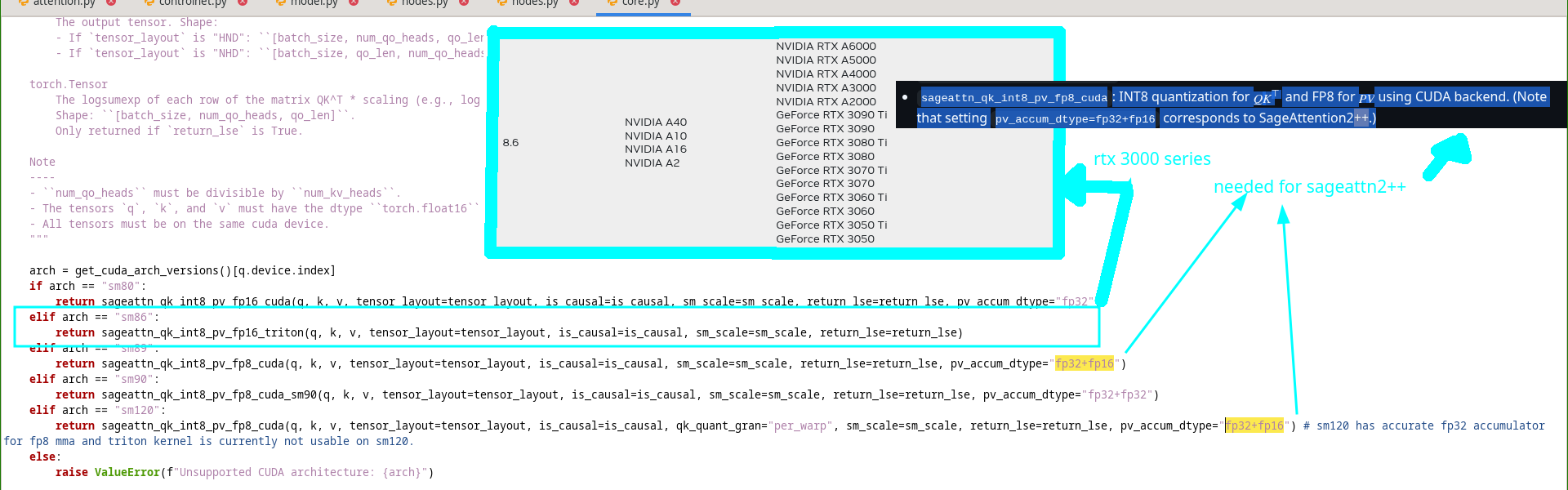The height and width of the screenshot is (490, 1568).
Task: Click the "Note" docstring heading
Action: [42, 163]
